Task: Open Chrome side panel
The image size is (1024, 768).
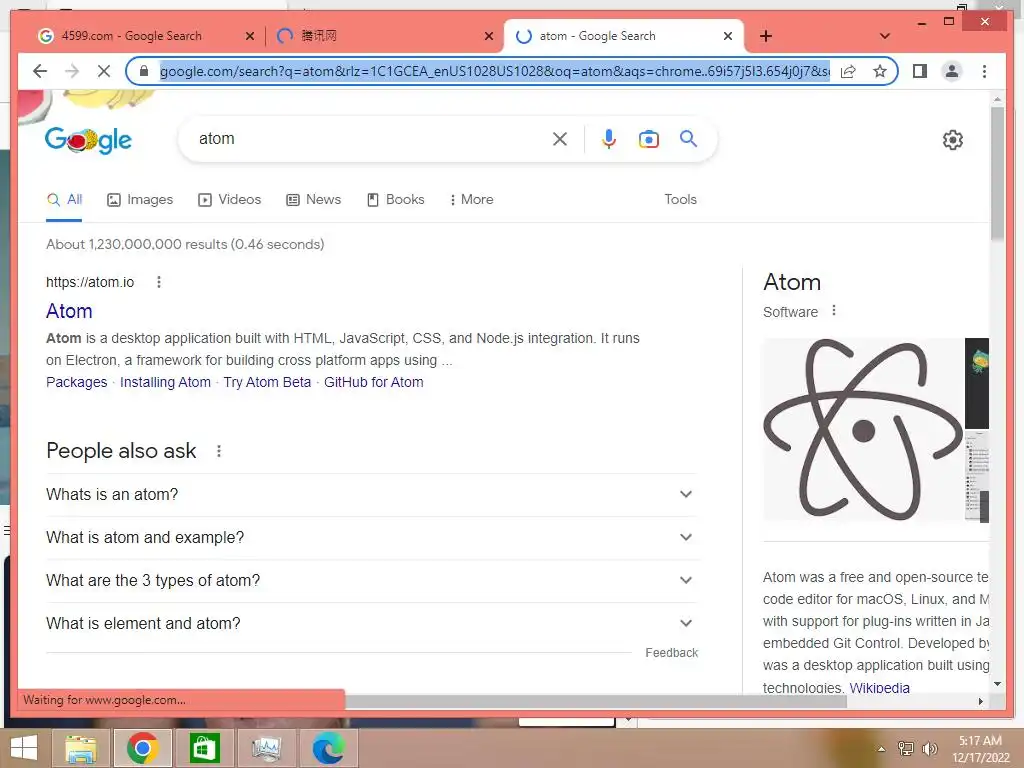Action: (920, 71)
